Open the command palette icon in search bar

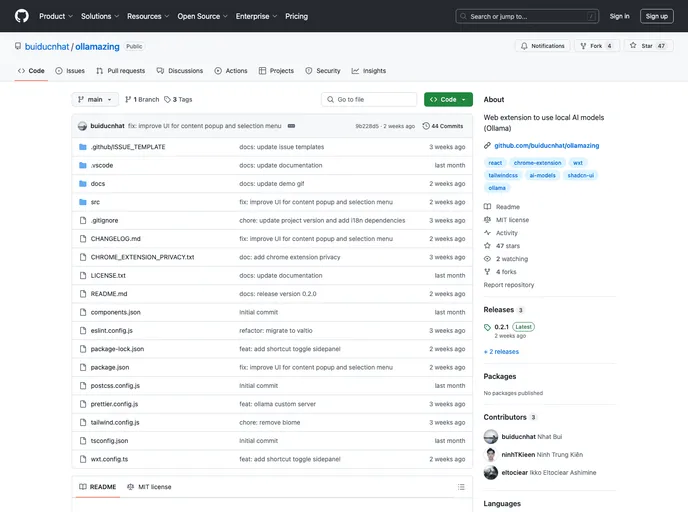(591, 16)
